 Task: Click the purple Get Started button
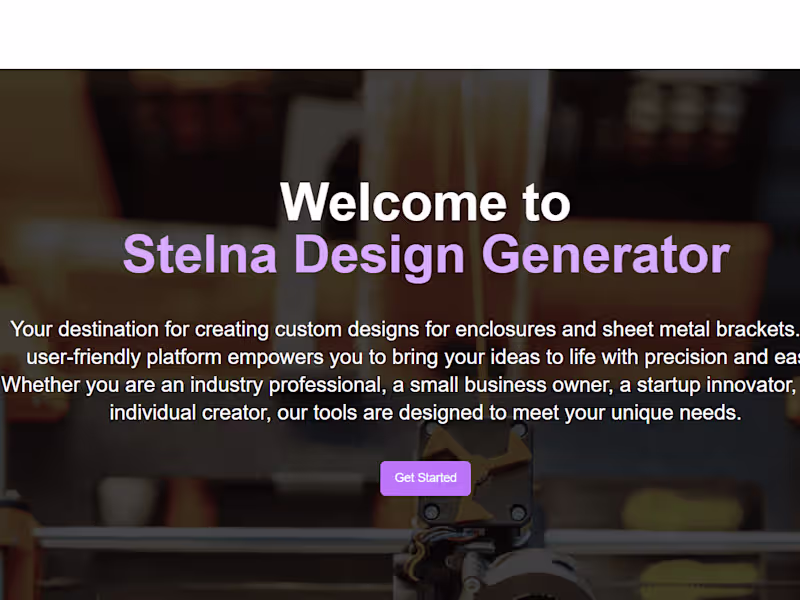(x=425, y=478)
